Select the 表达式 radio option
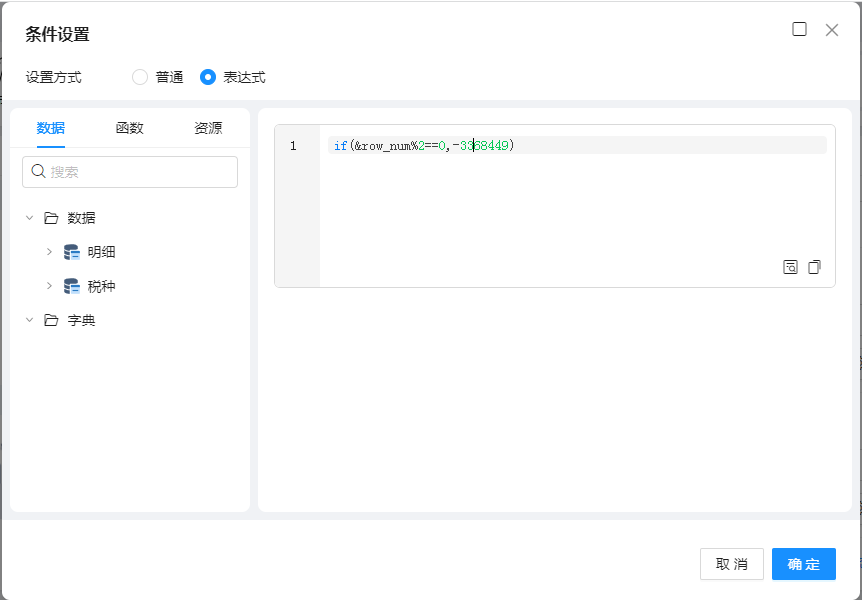Screen dimensions: 862x600 pyautogui.click(x=208, y=77)
